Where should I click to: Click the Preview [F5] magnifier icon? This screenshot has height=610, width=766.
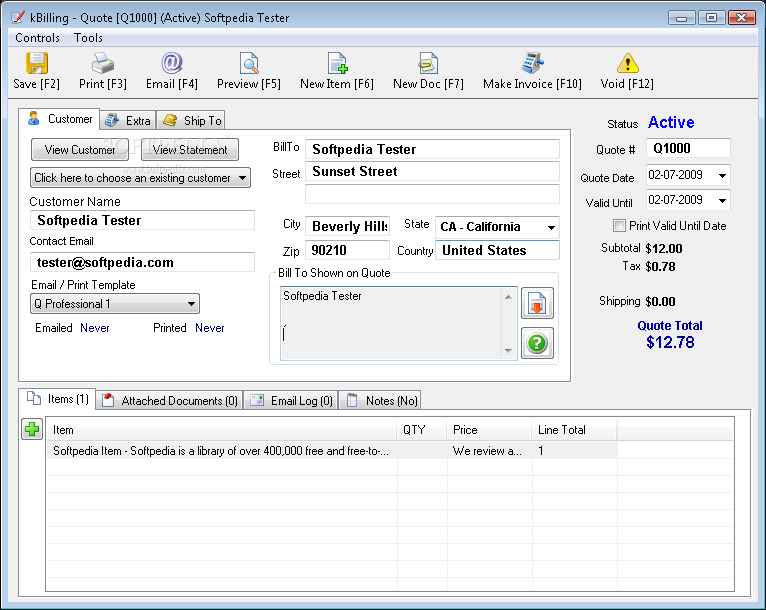coord(249,63)
